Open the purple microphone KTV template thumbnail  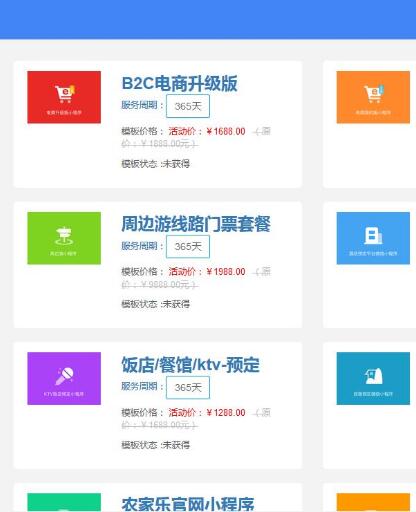[64, 378]
